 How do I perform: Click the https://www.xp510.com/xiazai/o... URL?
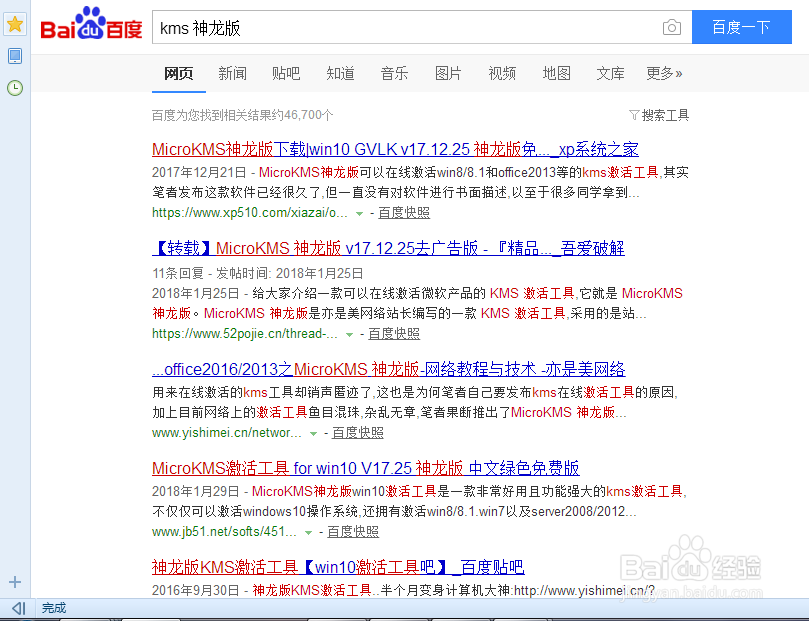250,213
